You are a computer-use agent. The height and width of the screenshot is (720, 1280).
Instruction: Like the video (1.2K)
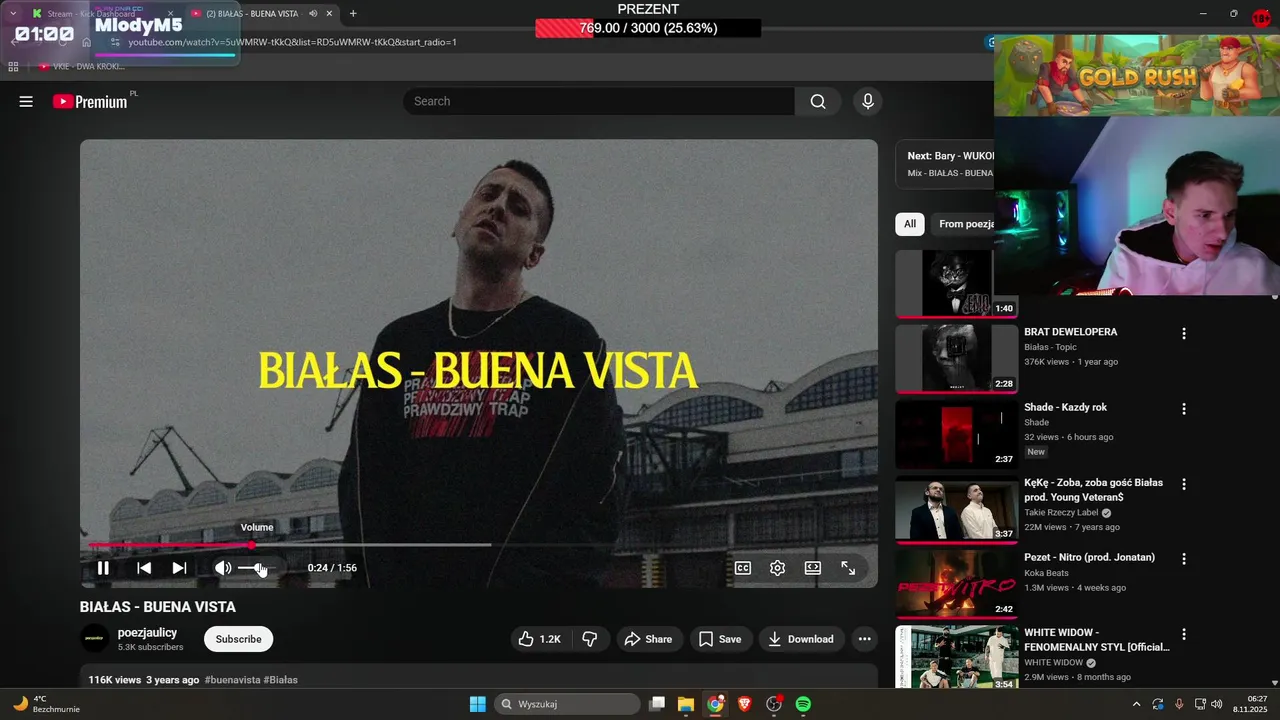tap(540, 639)
